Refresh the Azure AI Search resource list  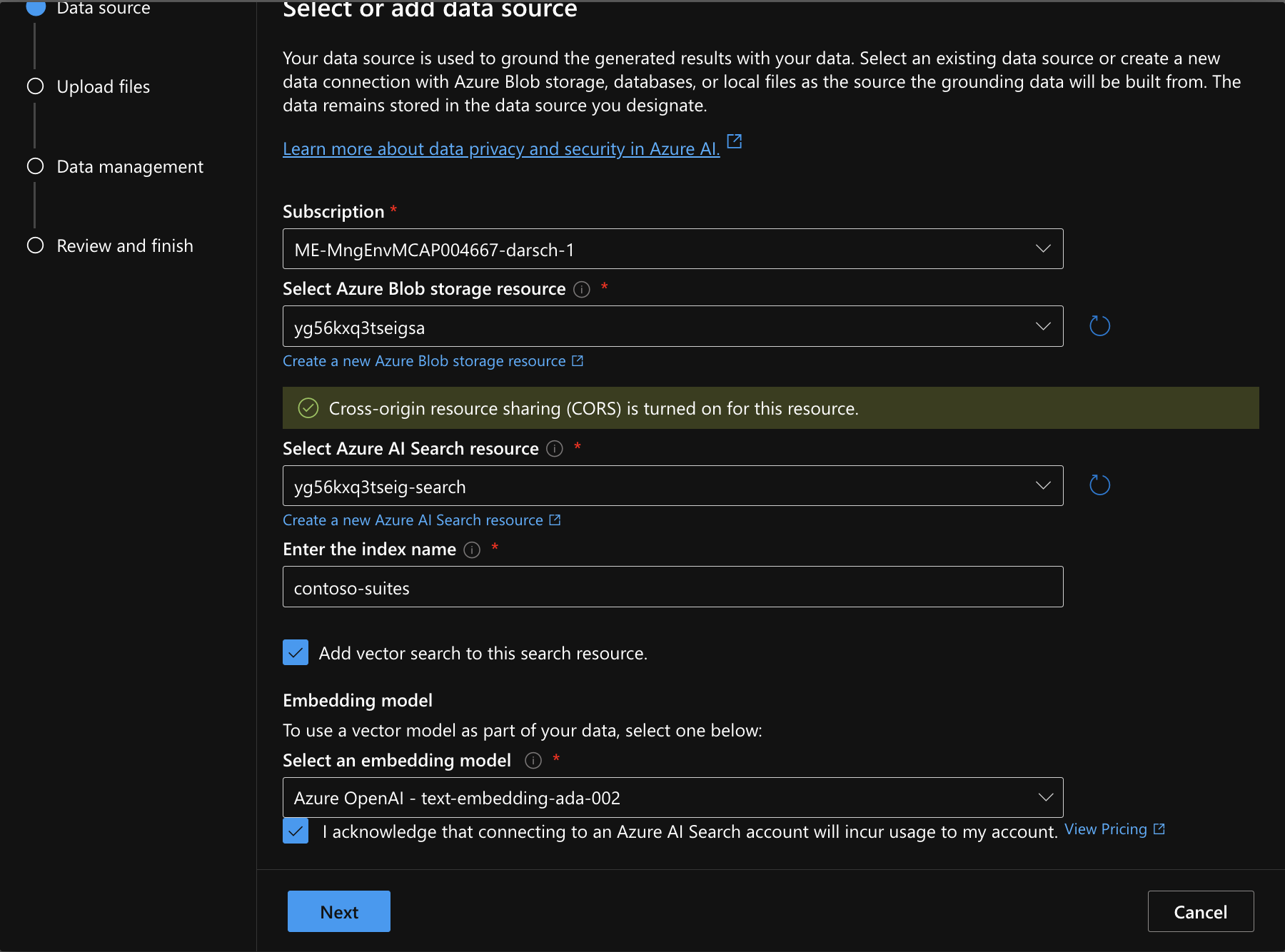pyautogui.click(x=1099, y=485)
